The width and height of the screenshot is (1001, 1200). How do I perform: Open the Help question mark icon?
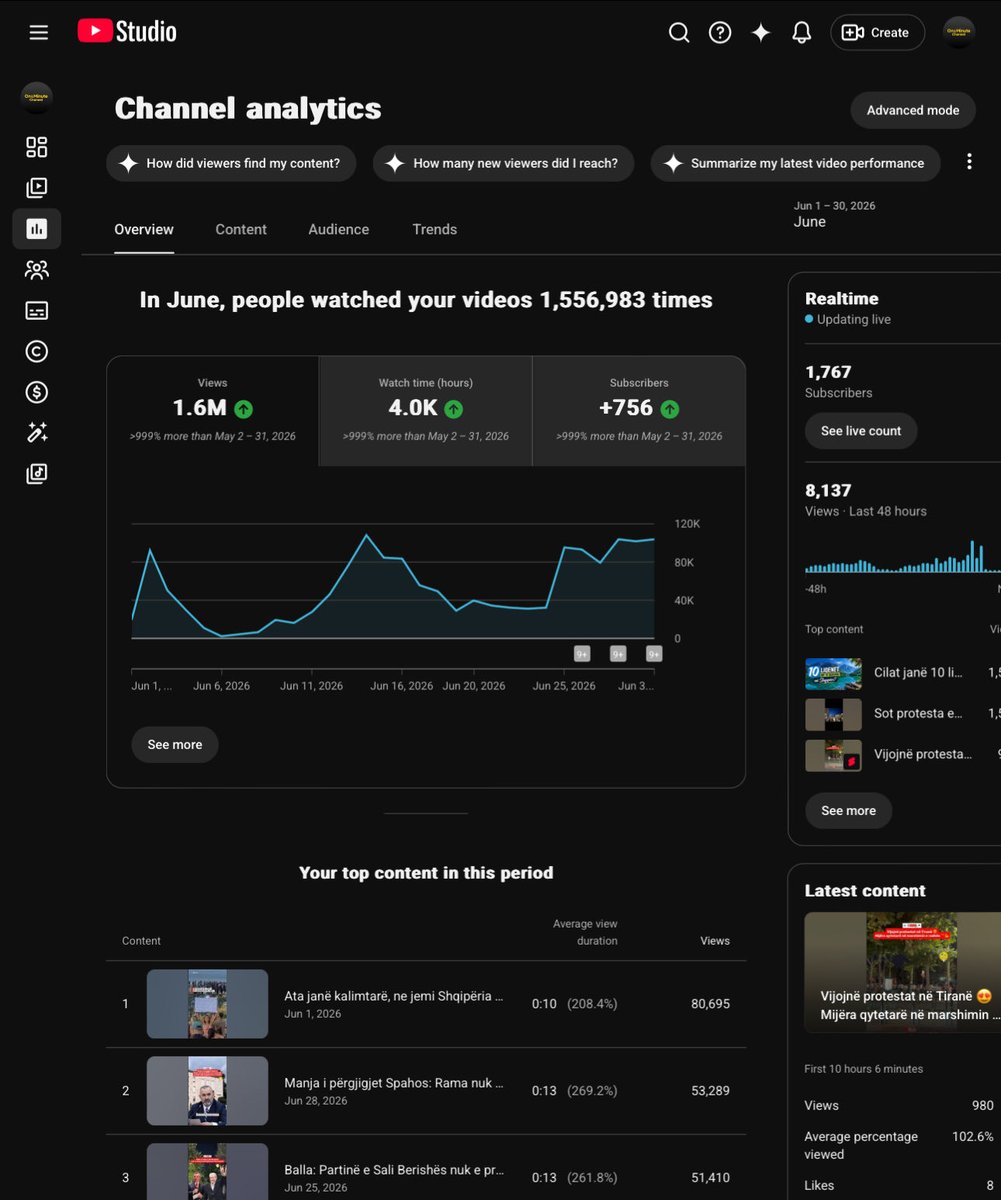tap(720, 33)
